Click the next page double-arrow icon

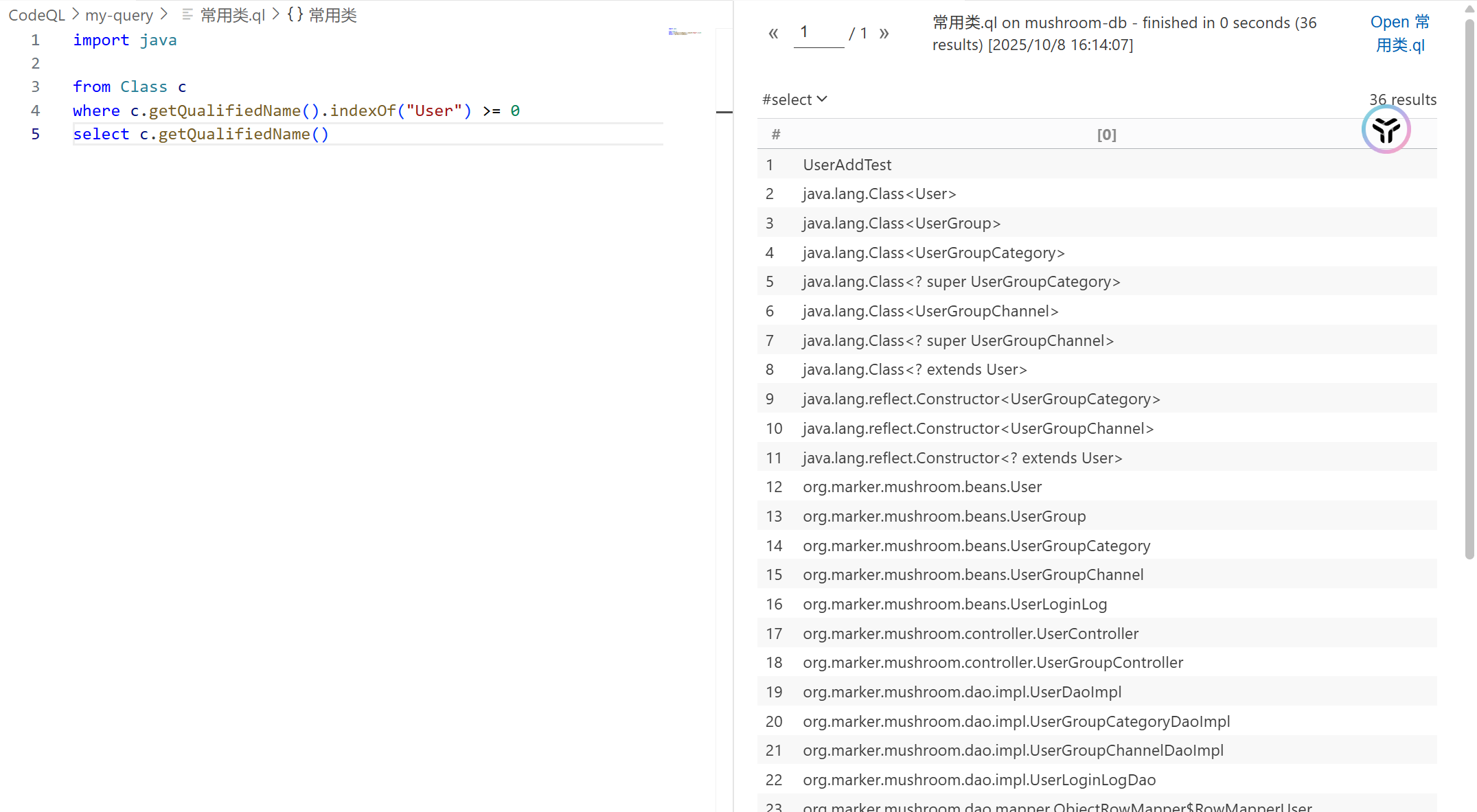click(x=884, y=33)
